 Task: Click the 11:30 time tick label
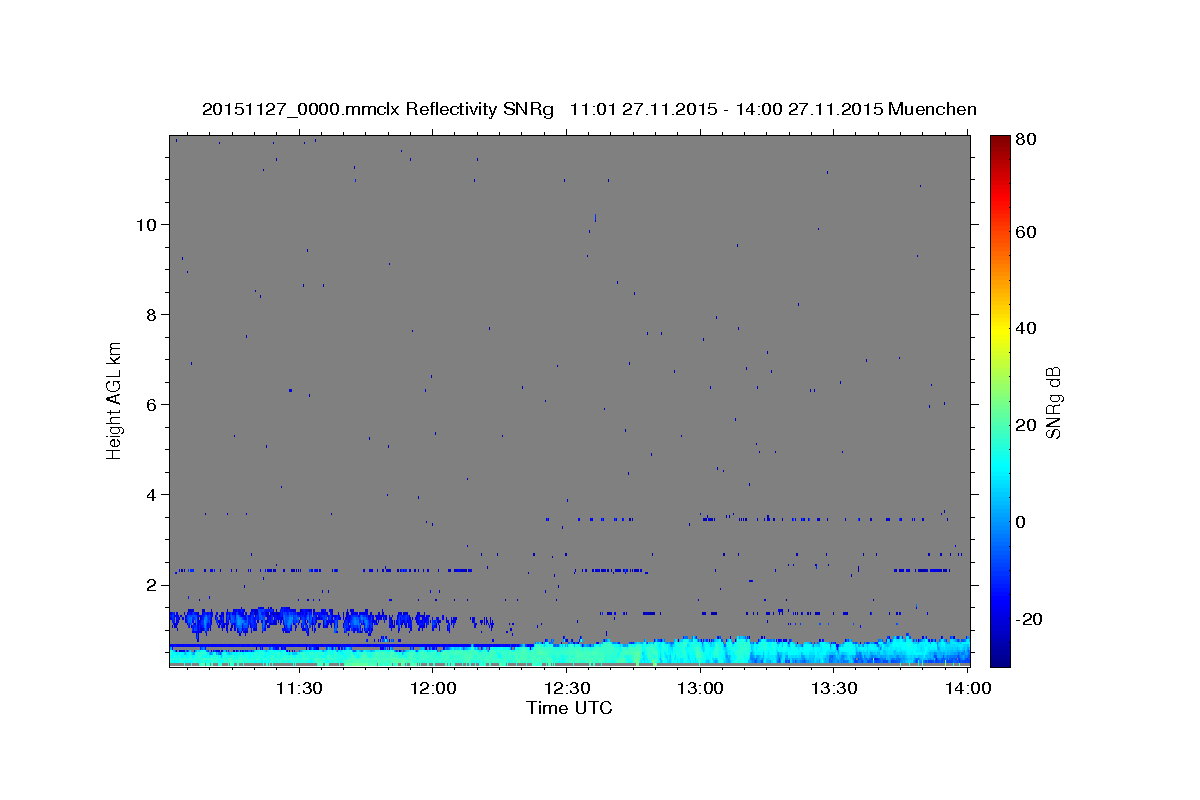(x=298, y=688)
